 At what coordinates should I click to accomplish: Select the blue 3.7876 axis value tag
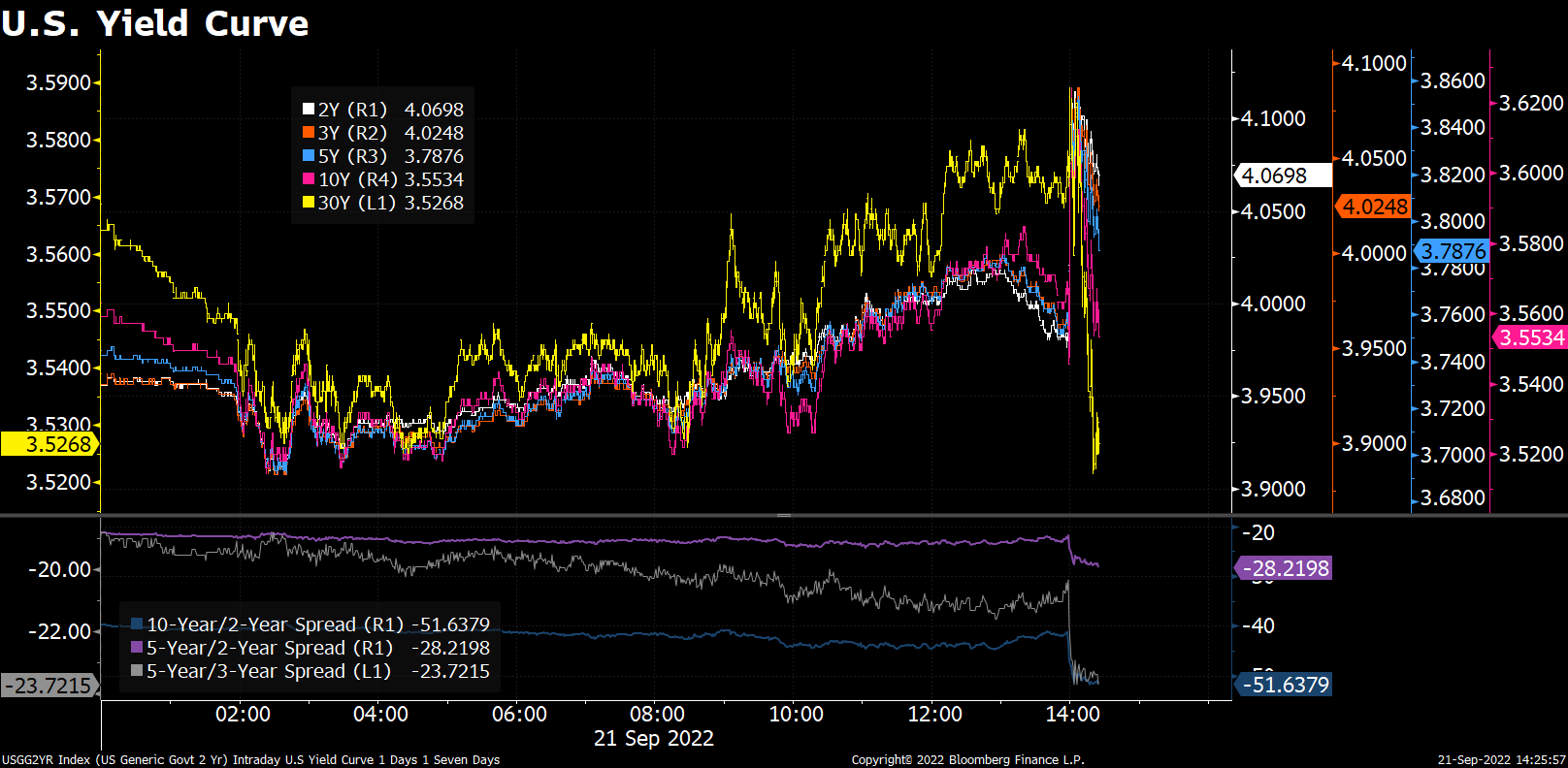[1452, 251]
